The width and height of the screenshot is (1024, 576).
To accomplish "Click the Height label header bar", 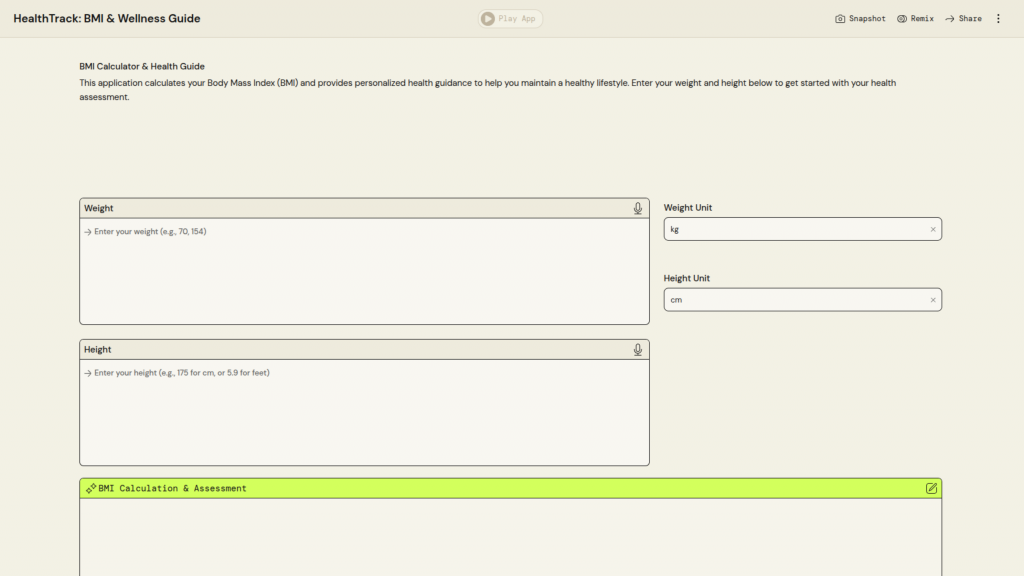I will (x=350, y=349).
